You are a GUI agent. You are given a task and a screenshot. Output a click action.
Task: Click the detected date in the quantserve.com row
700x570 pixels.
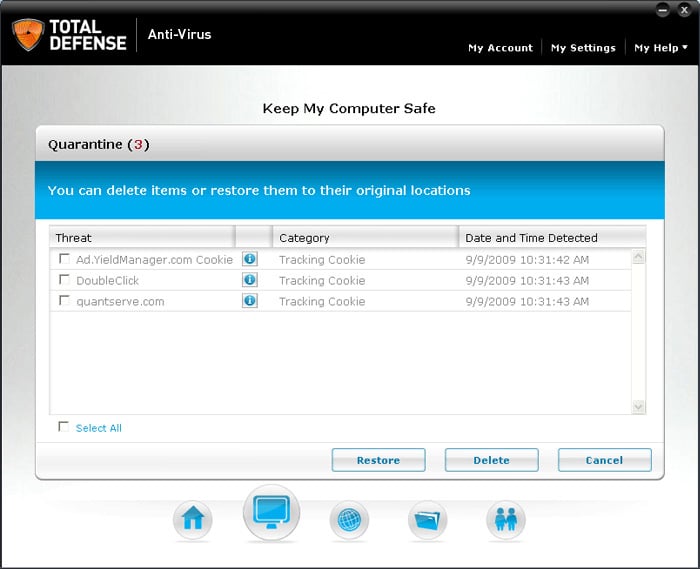click(x=527, y=302)
